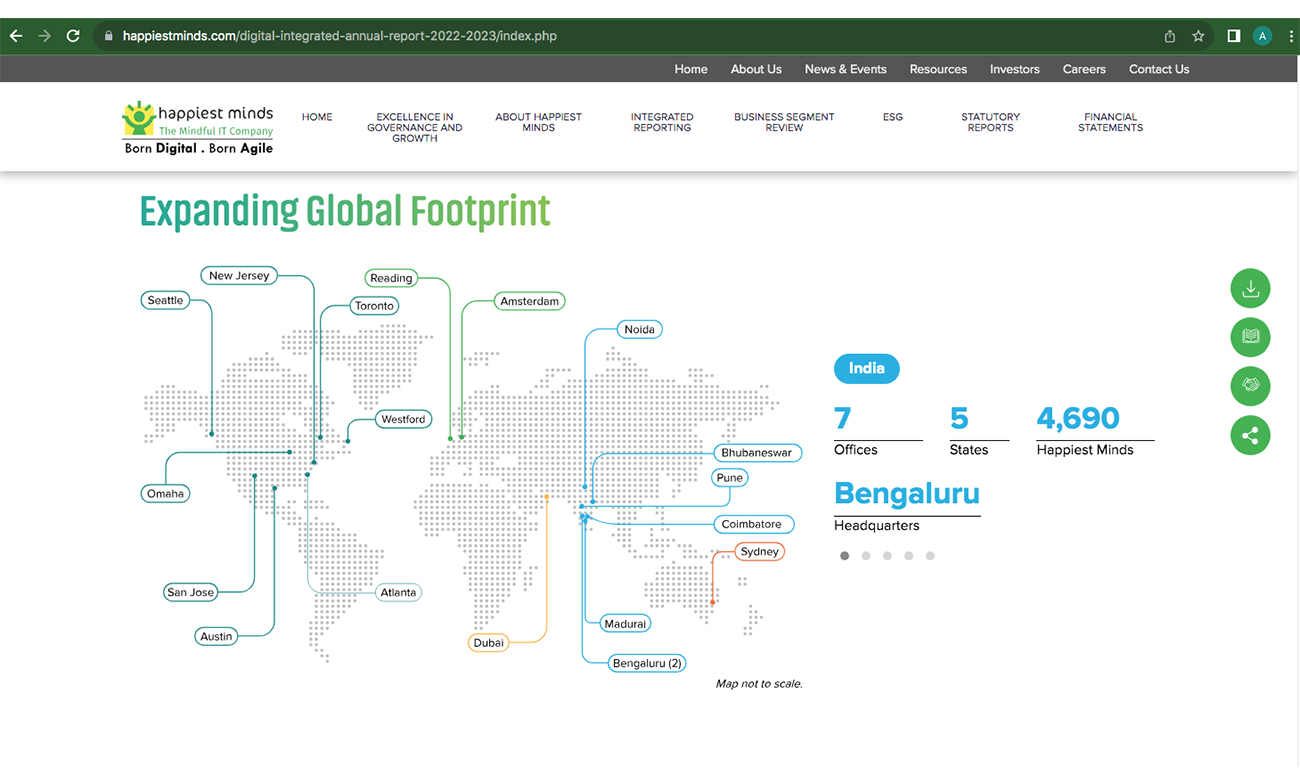This screenshot has width=1300, height=784.
Task: Open the Investors link
Action: 1015,69
